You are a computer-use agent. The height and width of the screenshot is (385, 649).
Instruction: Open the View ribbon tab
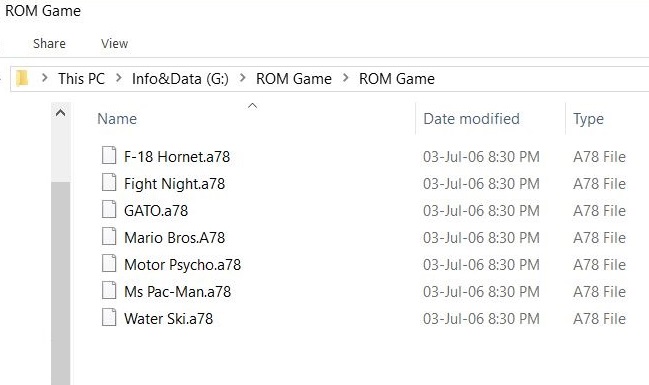pos(115,43)
